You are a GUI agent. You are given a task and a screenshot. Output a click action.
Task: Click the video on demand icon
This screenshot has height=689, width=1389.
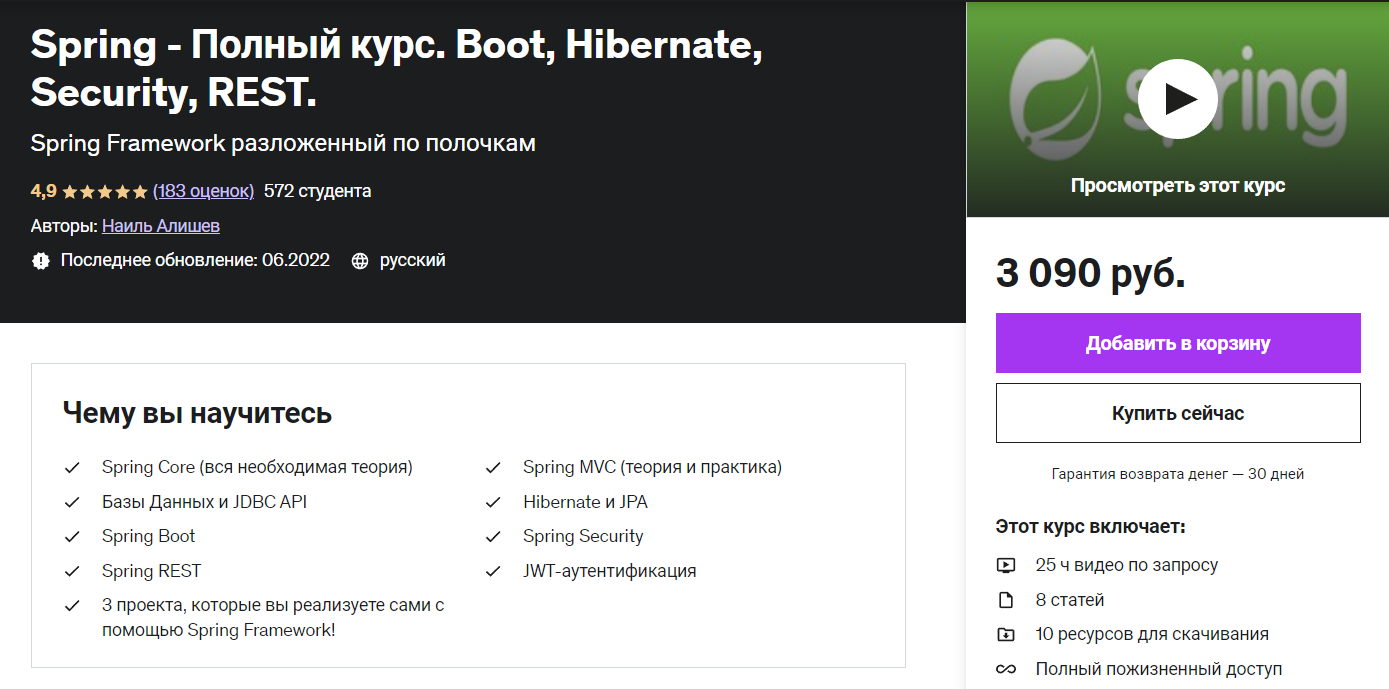click(x=1006, y=566)
